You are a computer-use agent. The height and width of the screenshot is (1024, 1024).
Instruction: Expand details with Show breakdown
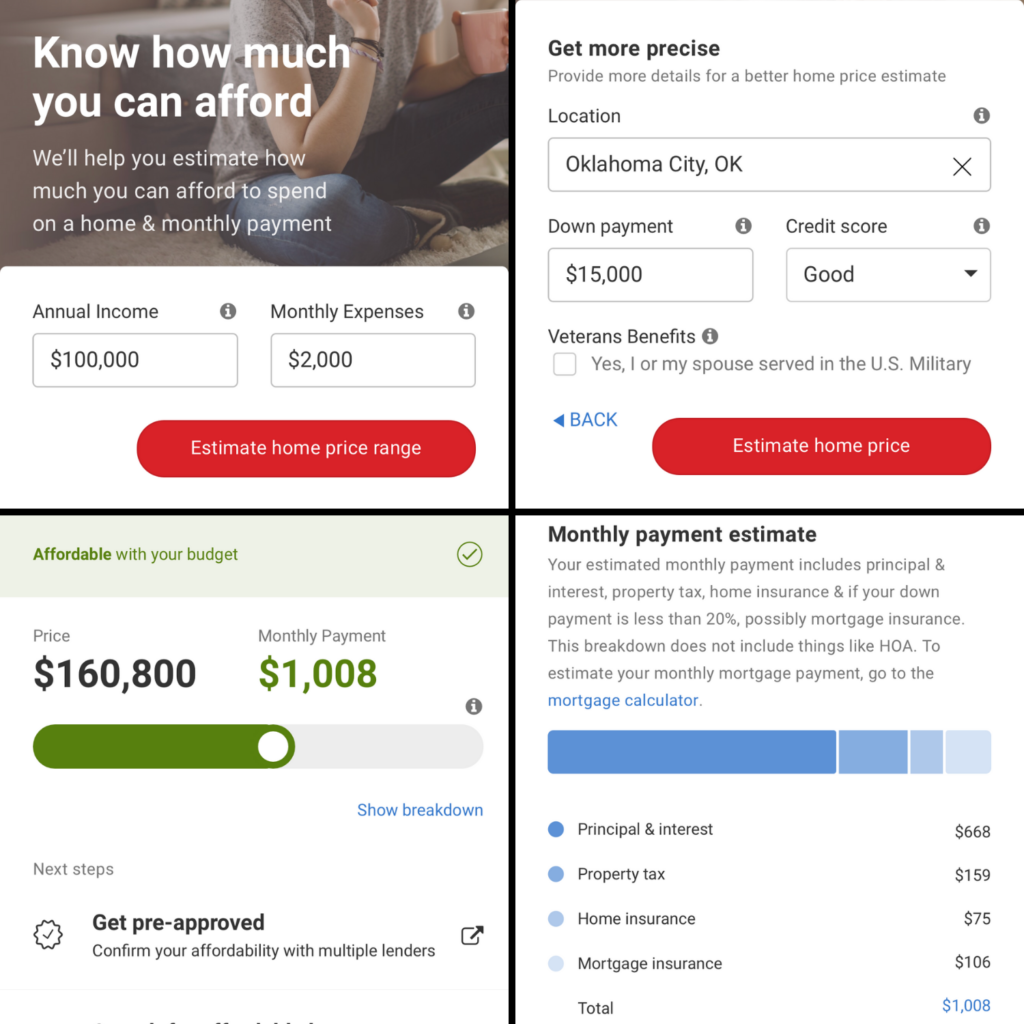click(x=420, y=810)
